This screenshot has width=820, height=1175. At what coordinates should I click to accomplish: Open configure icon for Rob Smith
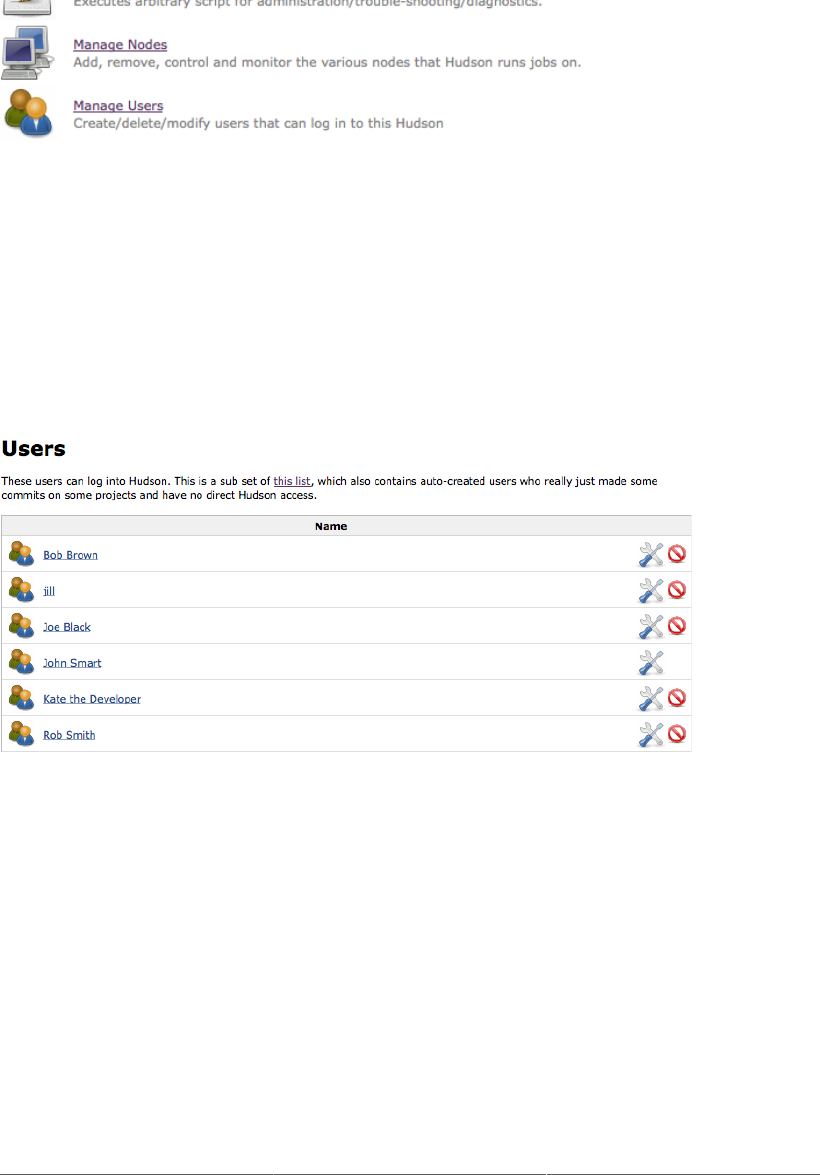[651, 734]
